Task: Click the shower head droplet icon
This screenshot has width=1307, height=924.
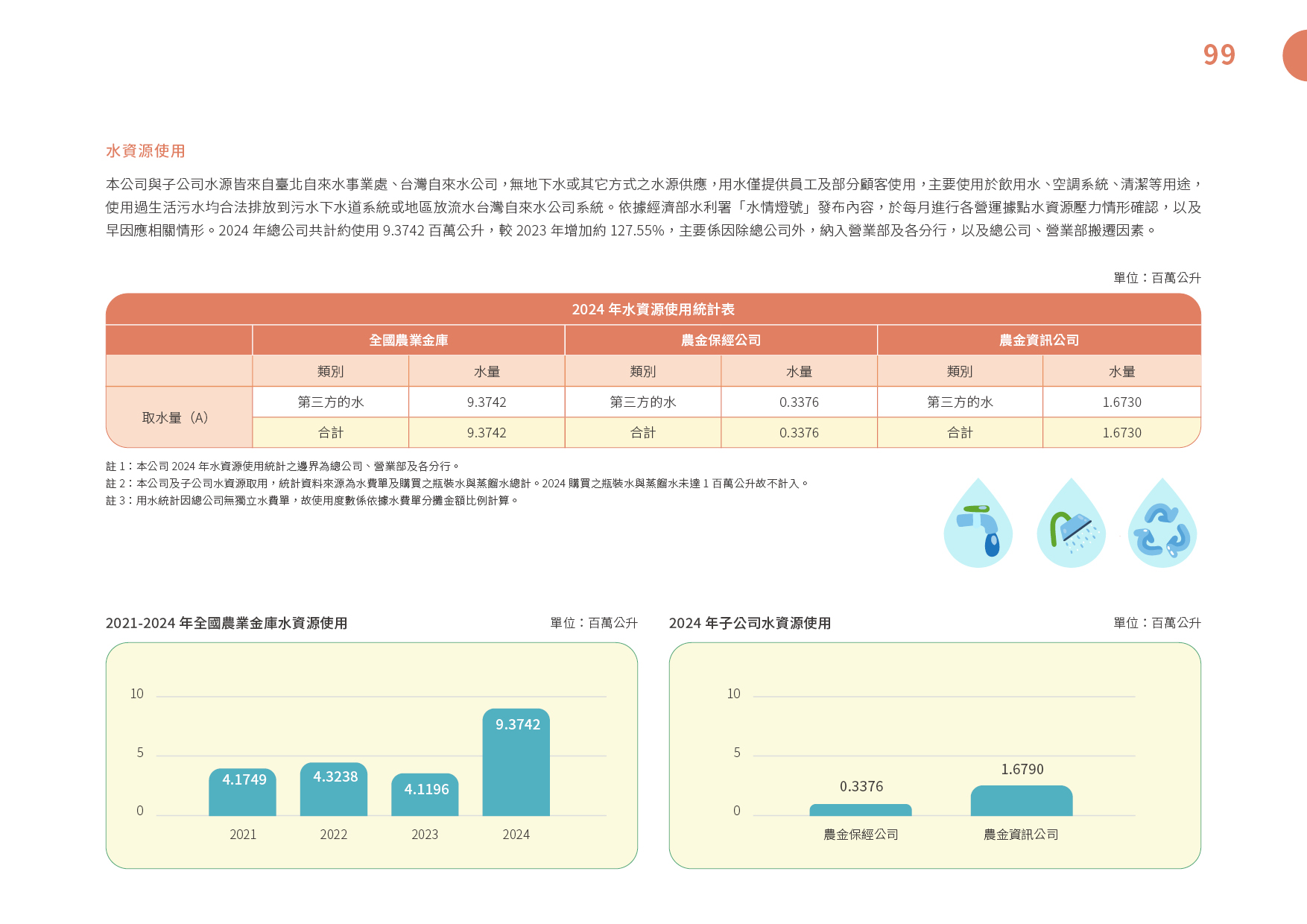Action: 1071,522
